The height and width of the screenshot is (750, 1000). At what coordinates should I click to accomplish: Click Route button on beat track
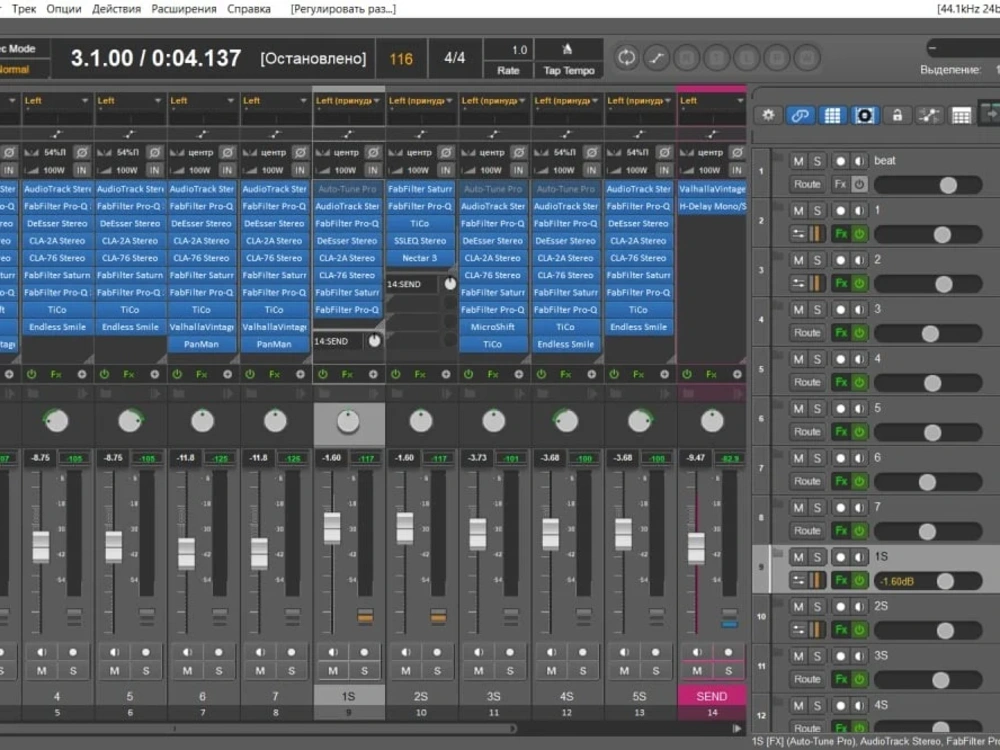coord(807,185)
